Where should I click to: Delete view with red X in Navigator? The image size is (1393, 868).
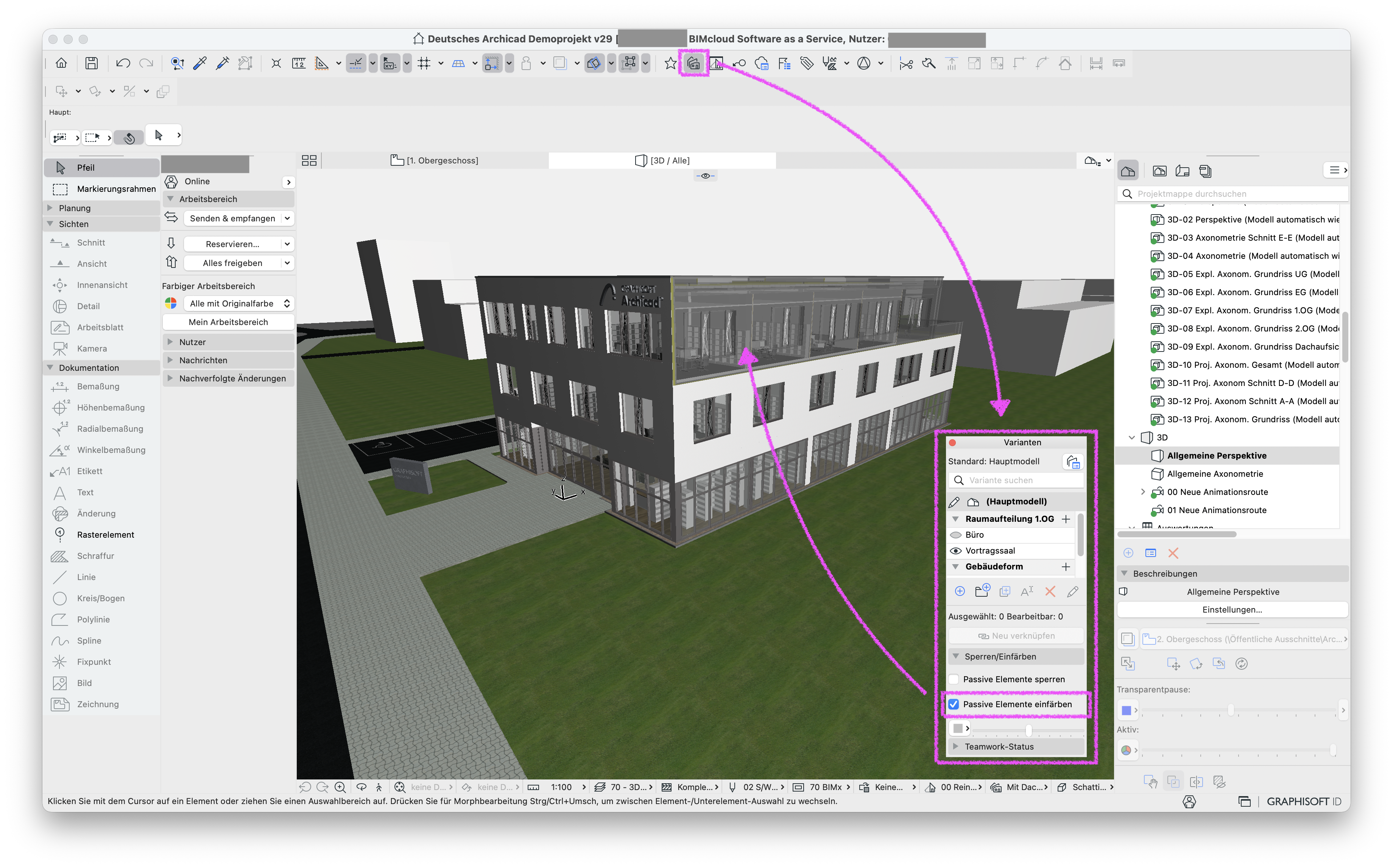pos(1173,554)
